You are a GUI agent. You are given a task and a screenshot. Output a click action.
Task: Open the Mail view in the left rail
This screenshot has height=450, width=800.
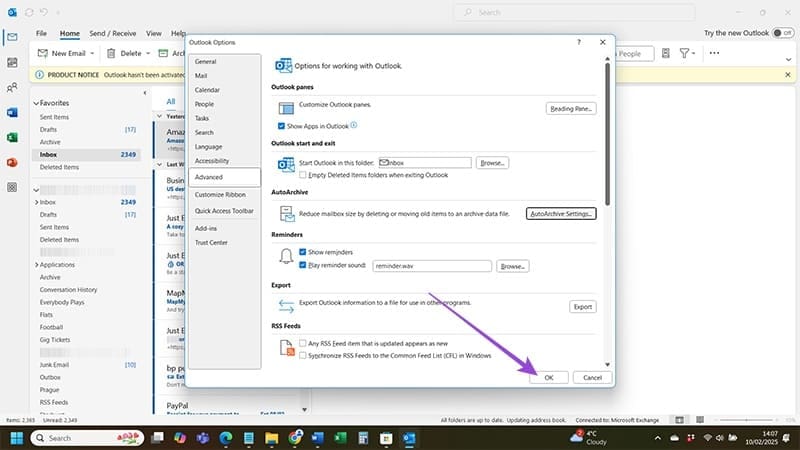[12, 37]
